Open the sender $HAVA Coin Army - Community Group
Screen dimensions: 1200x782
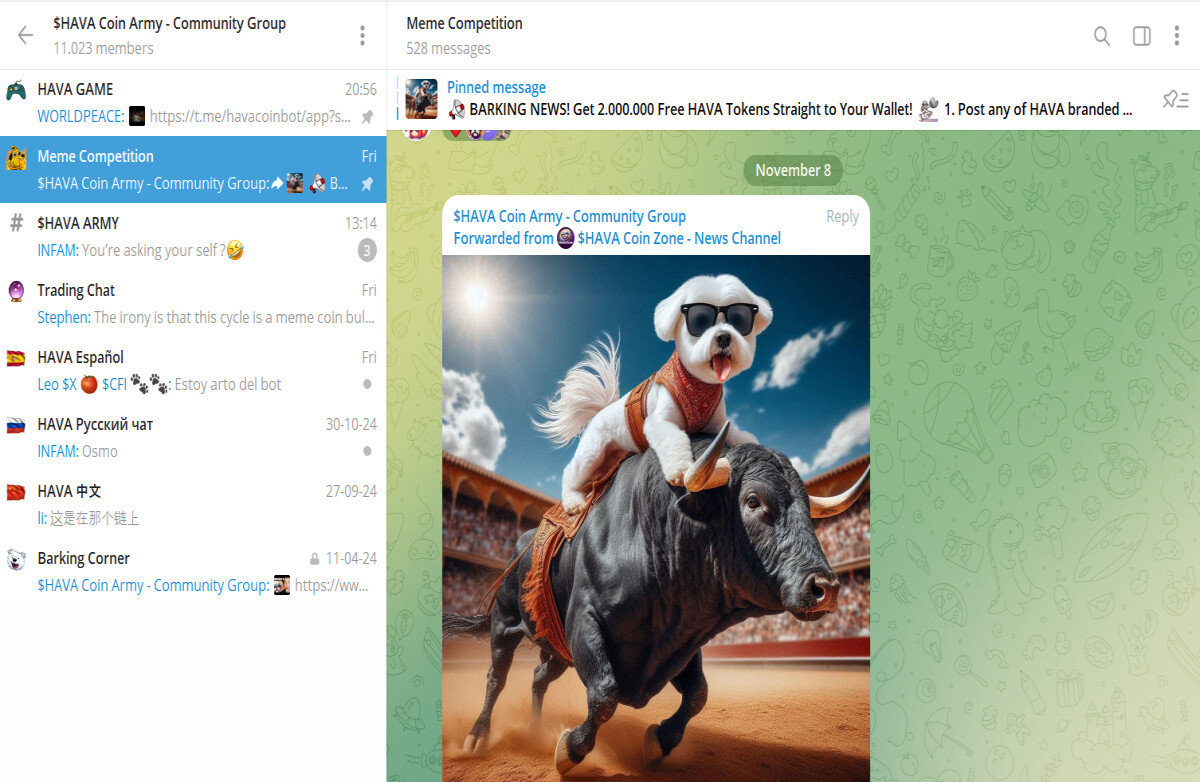[x=569, y=216]
